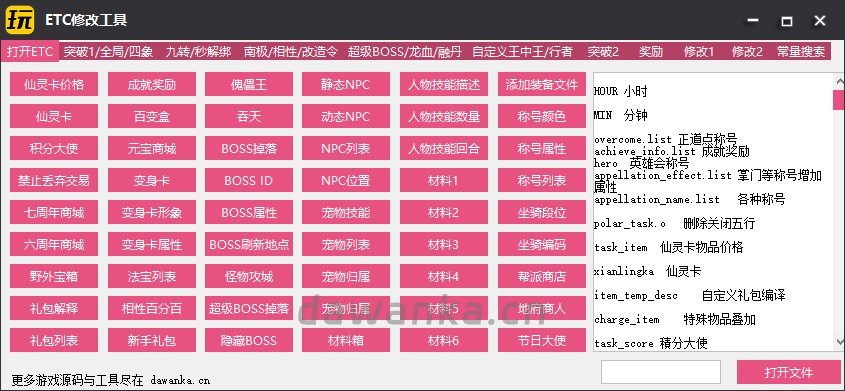The width and height of the screenshot is (845, 391).
Task: Click the BOSS ID button
Action: (249, 180)
